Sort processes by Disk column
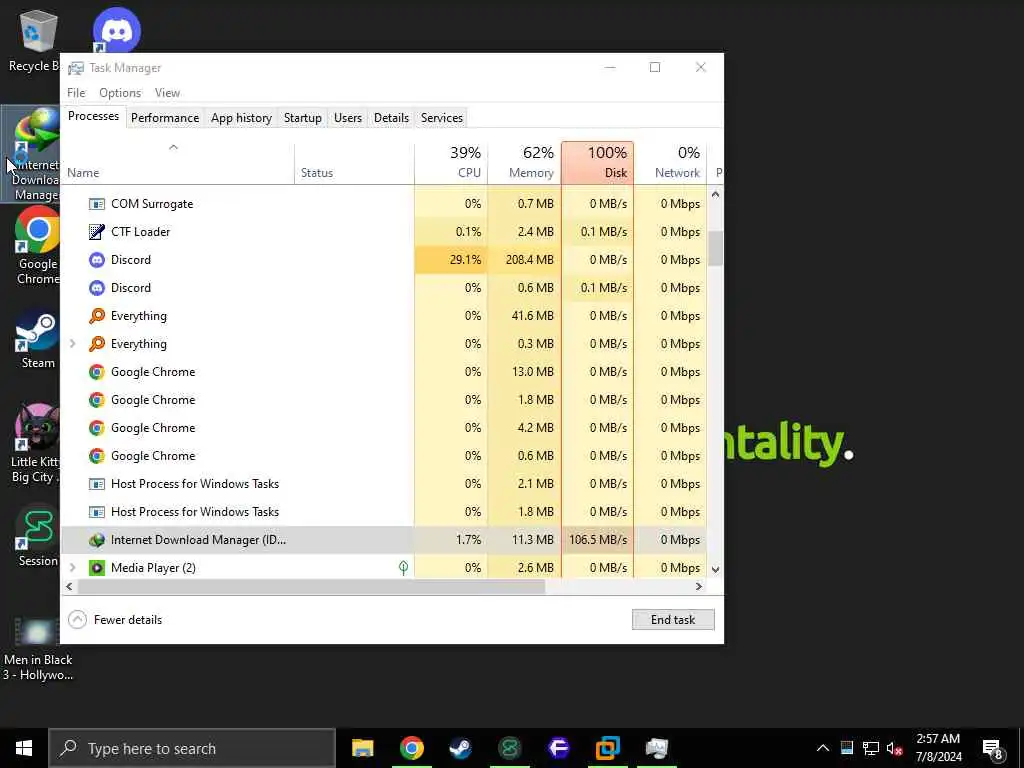Image resolution: width=1024 pixels, height=768 pixels. [x=597, y=163]
